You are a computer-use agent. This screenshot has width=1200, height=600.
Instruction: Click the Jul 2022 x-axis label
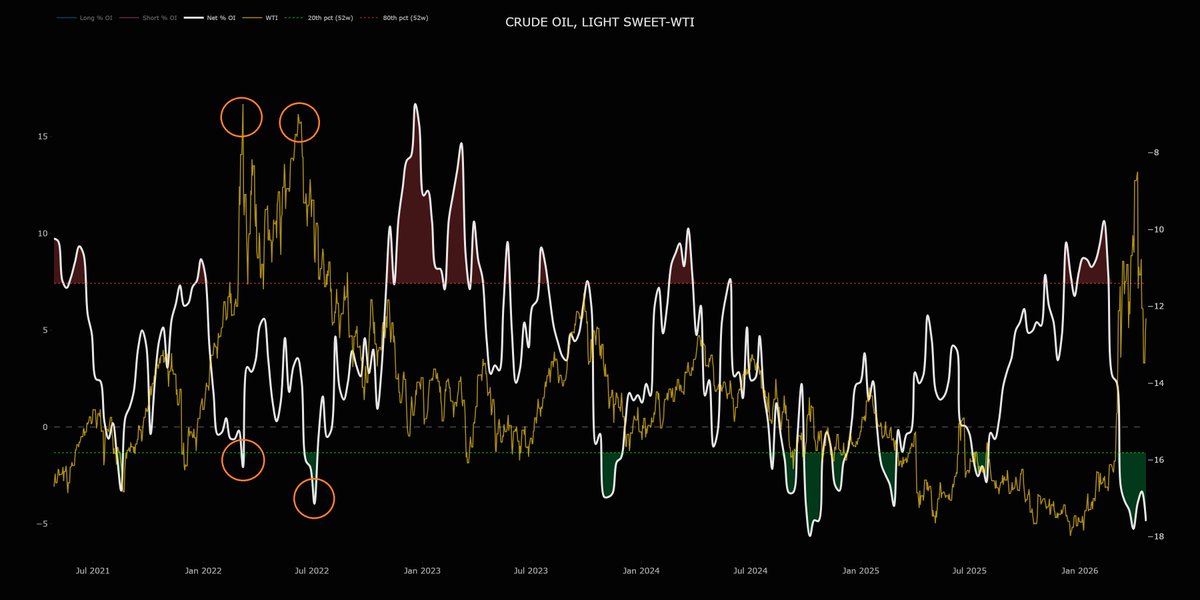[312, 571]
